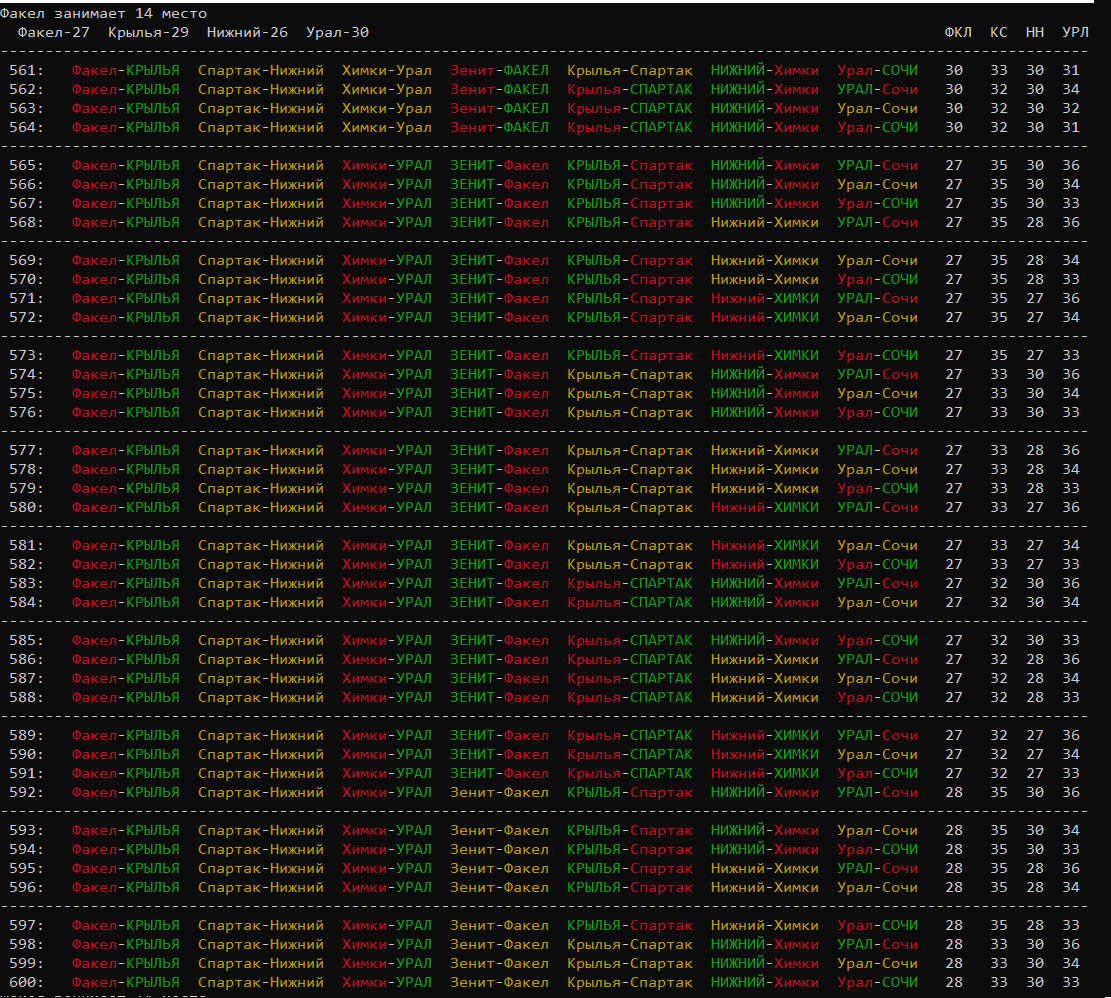
Task: Click the УРЛ value 34 in row 578
Action: point(1071,470)
